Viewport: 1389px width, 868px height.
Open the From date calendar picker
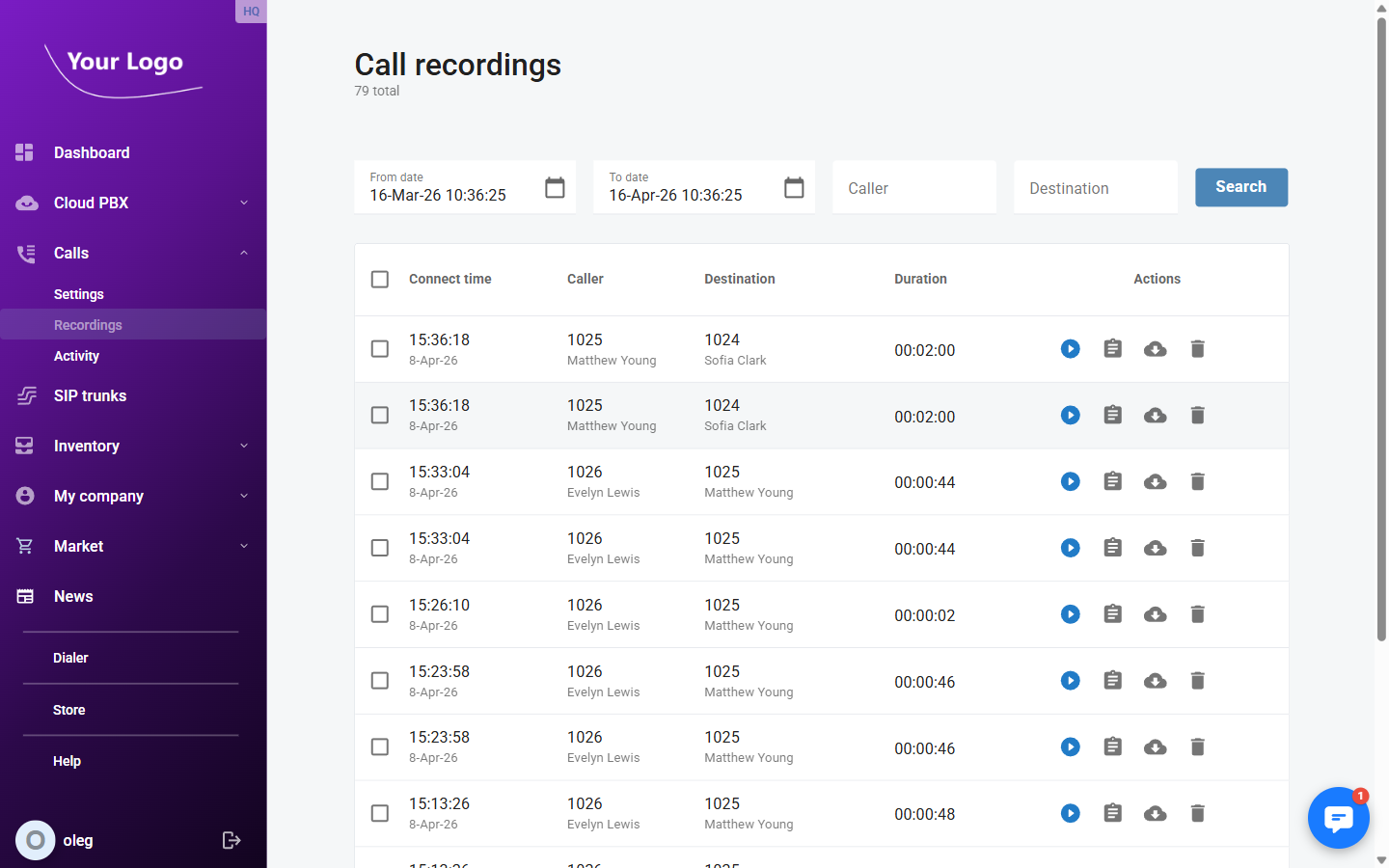[x=555, y=187]
